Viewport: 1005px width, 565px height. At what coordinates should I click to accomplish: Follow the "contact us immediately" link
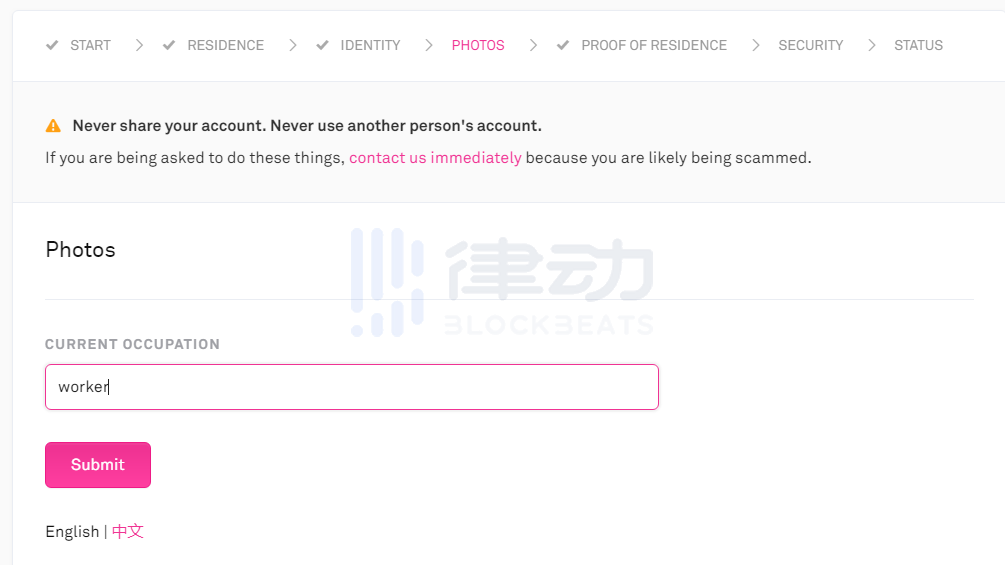(x=435, y=158)
